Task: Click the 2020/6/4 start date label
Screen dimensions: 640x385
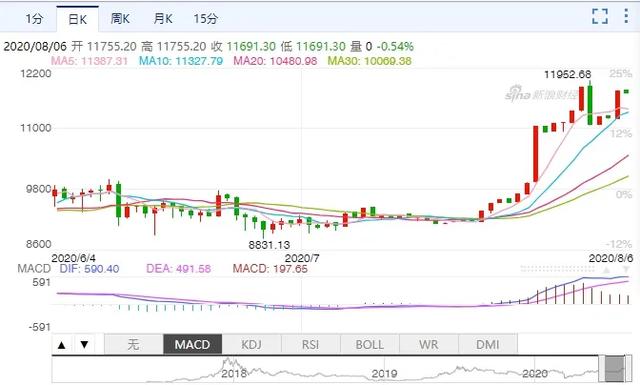Action: [73, 258]
